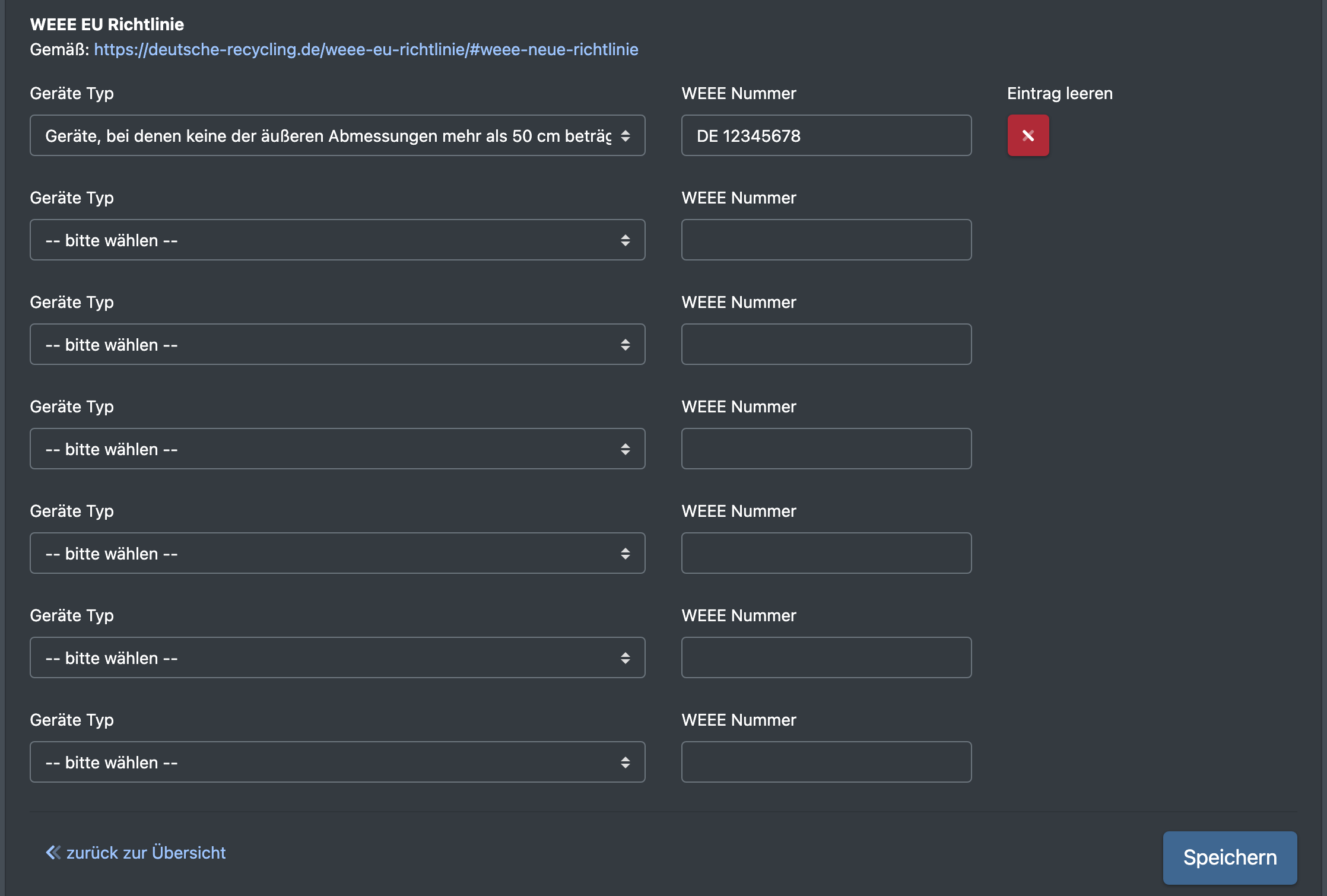Click the Speichern button
The height and width of the screenshot is (896, 1327).
pyautogui.click(x=1230, y=857)
